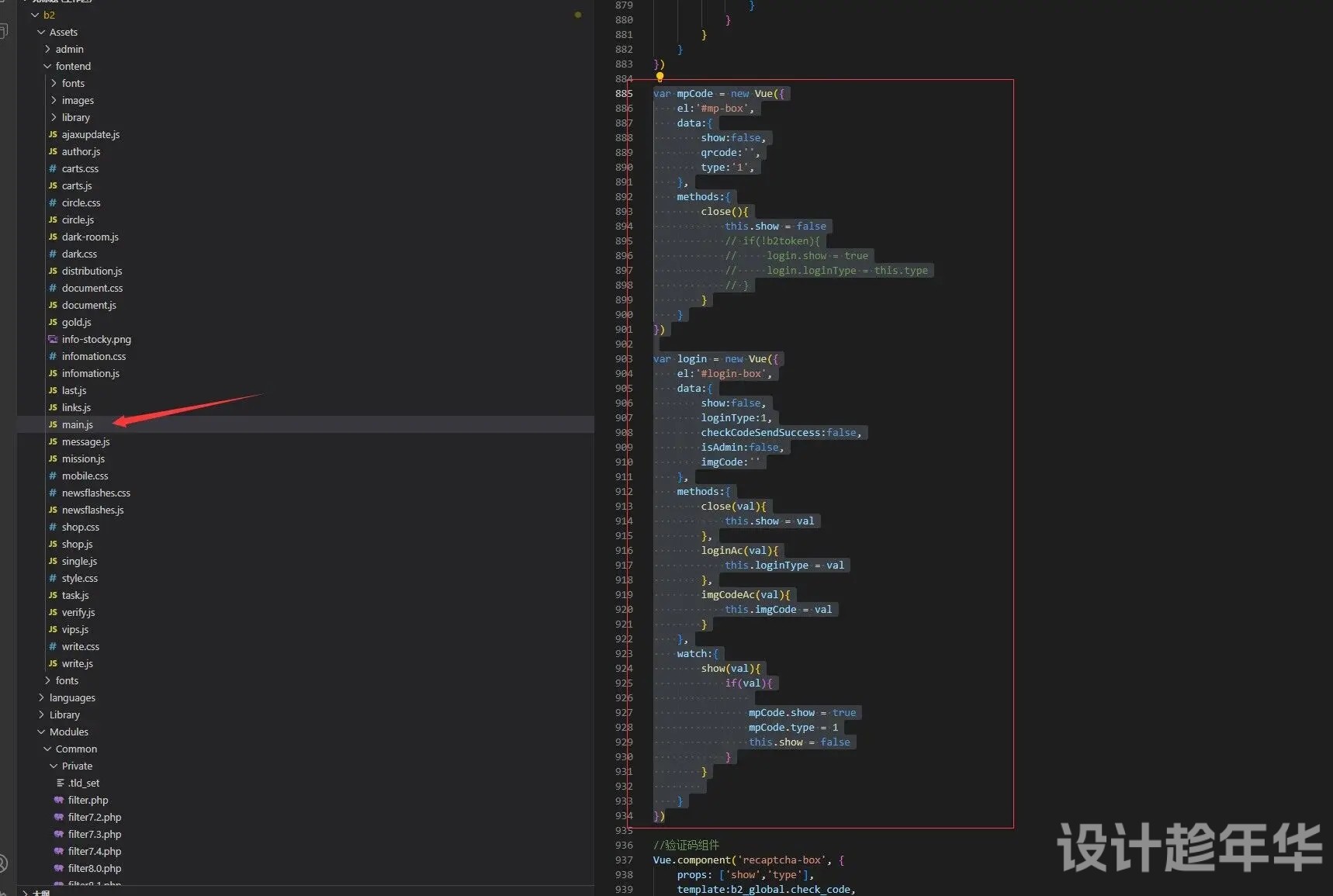Image resolution: width=1333 pixels, height=896 pixels.
Task: Click line number 903 in the gutter
Action: point(624,358)
